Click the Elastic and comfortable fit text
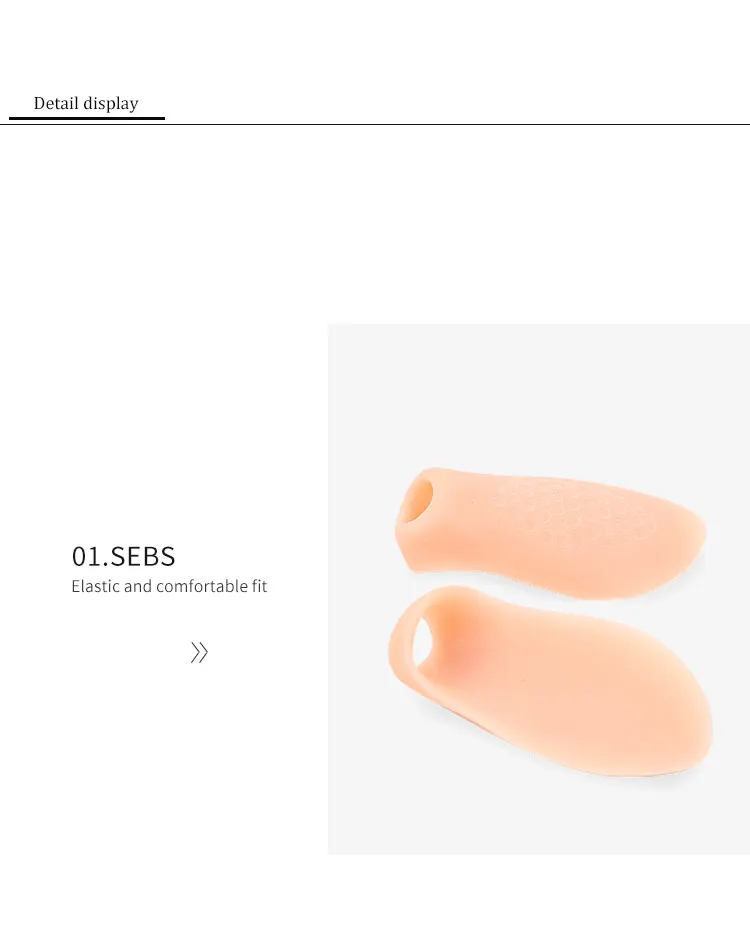Viewport: 750px width, 931px height. tap(169, 587)
